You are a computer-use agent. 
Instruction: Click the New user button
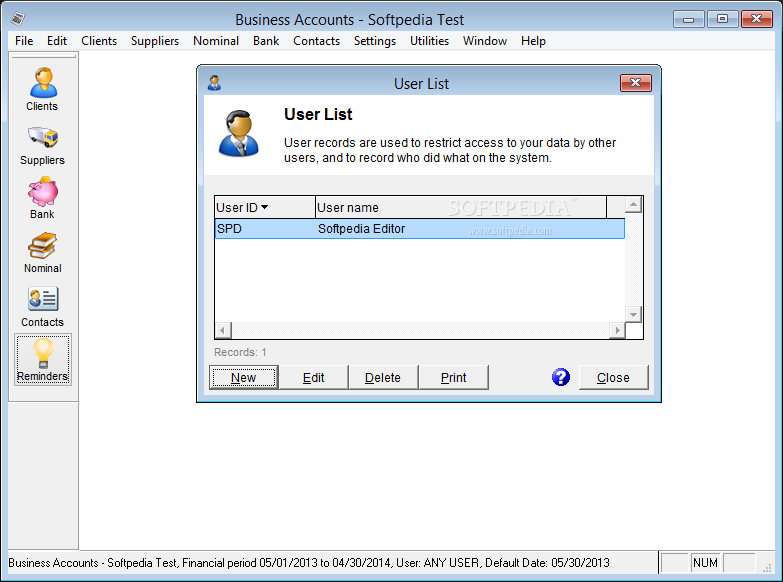[x=244, y=377]
